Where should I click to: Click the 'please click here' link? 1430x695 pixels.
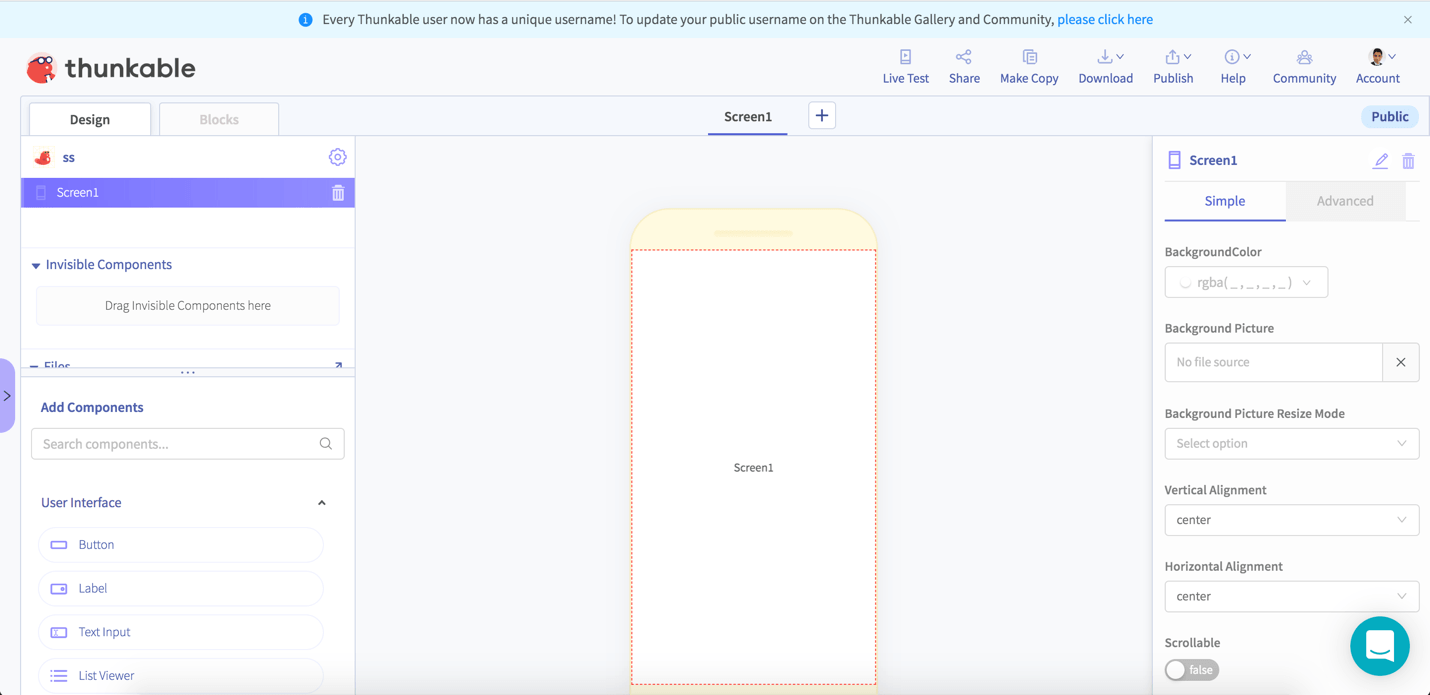(1104, 20)
